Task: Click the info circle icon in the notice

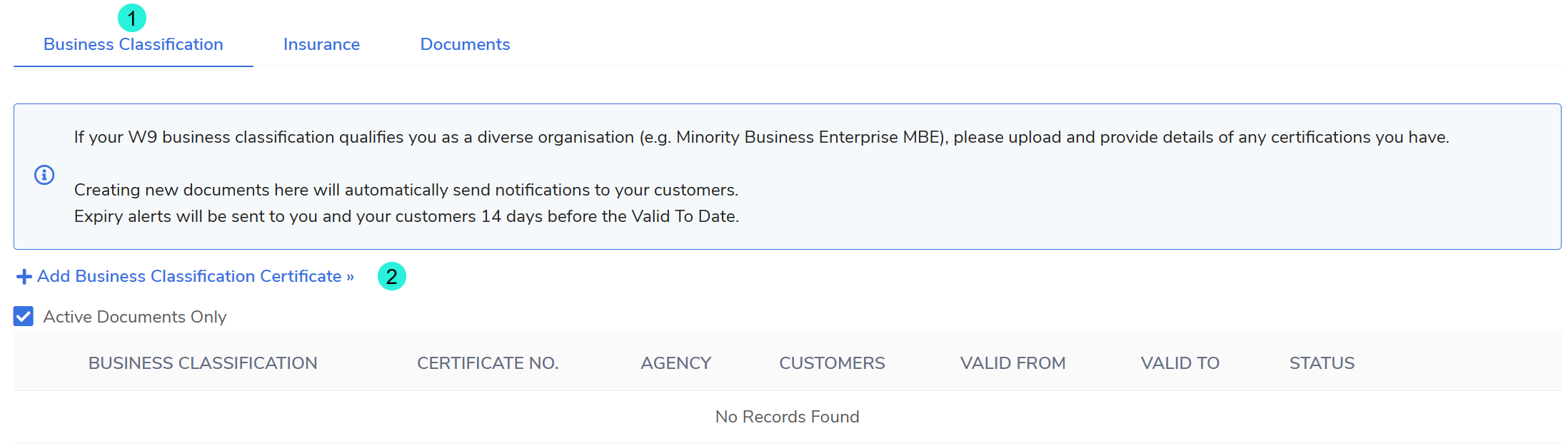Action: pyautogui.click(x=44, y=175)
